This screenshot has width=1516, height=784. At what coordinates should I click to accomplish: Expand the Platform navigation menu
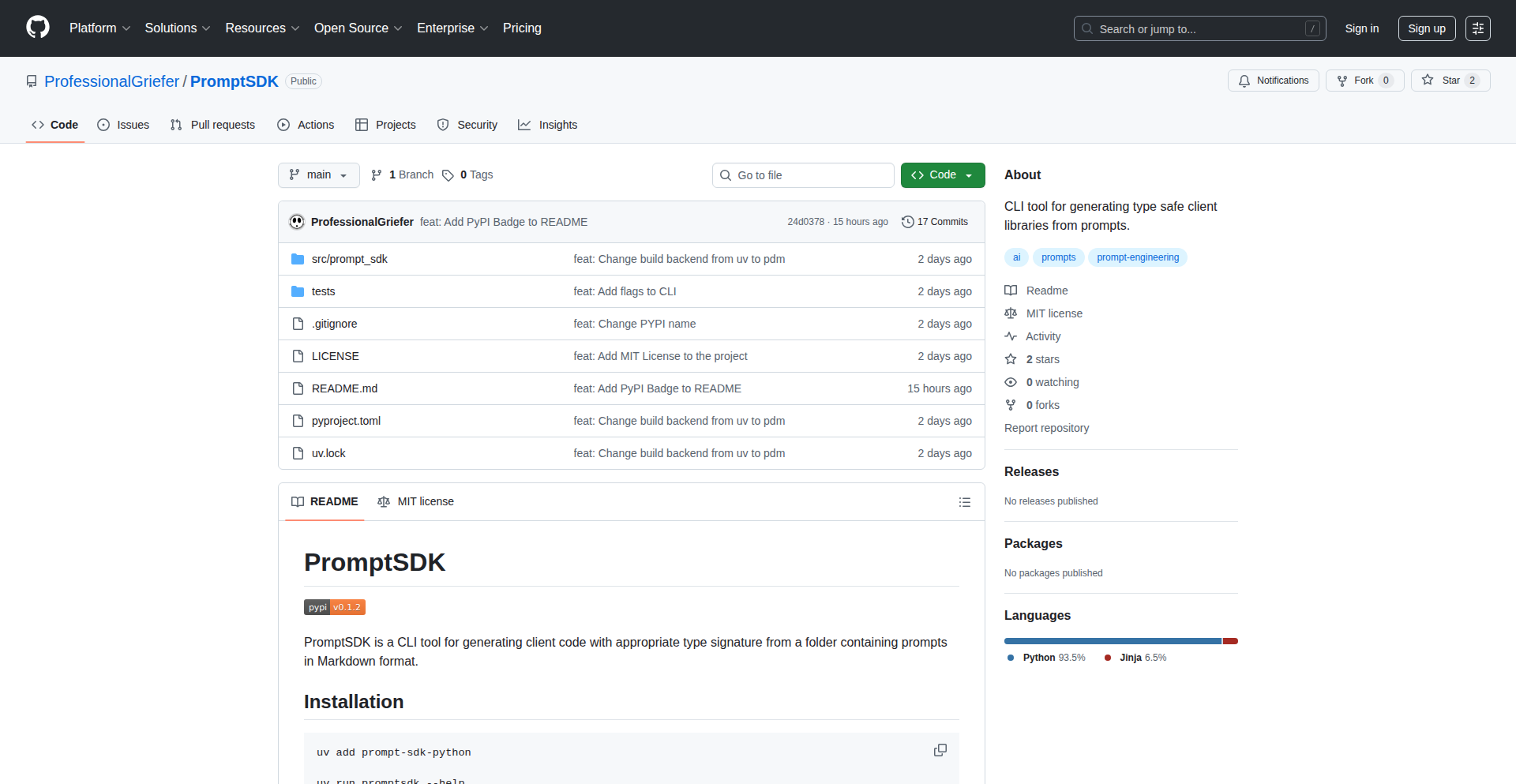[x=99, y=28]
